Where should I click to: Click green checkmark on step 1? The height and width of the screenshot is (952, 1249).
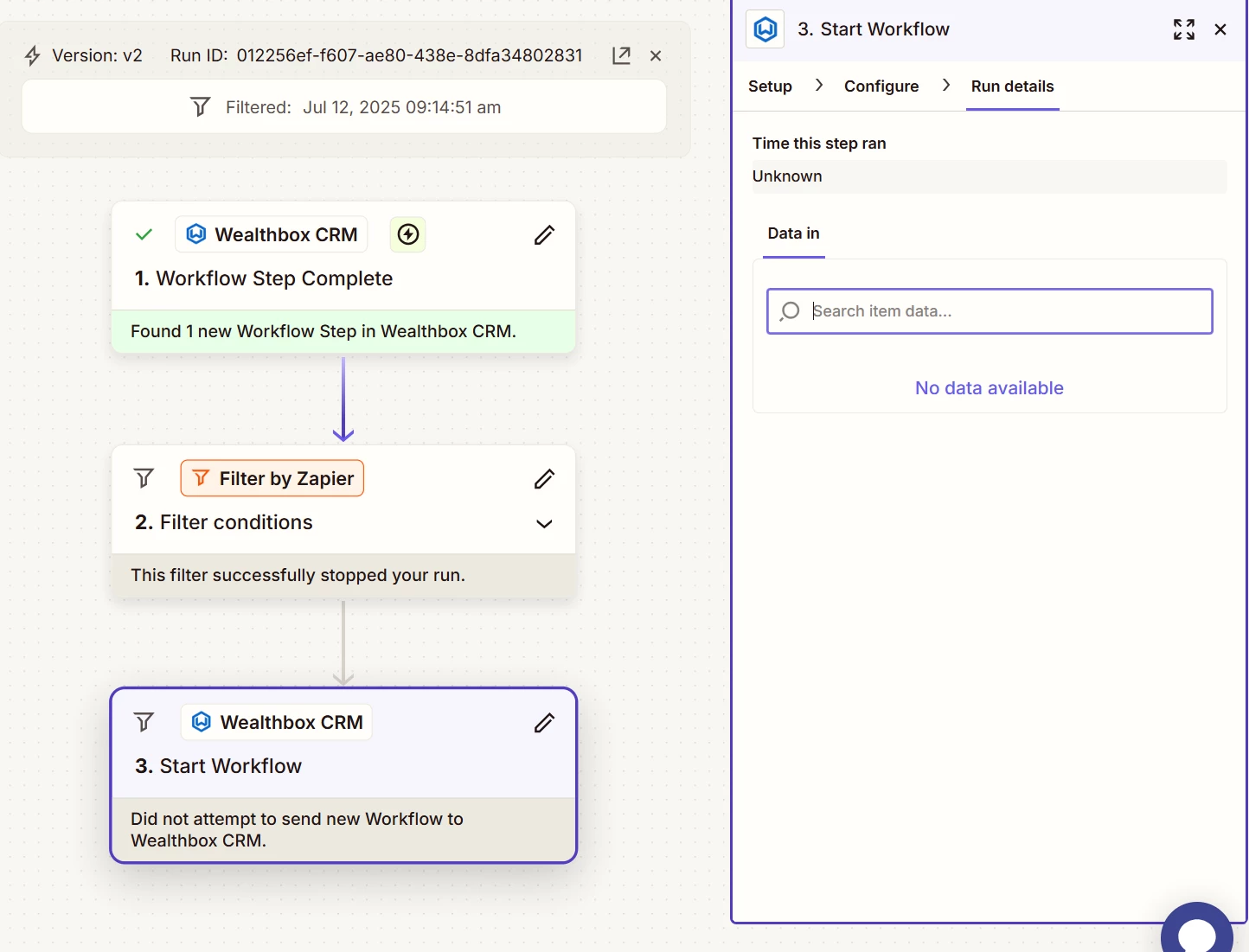tap(144, 234)
